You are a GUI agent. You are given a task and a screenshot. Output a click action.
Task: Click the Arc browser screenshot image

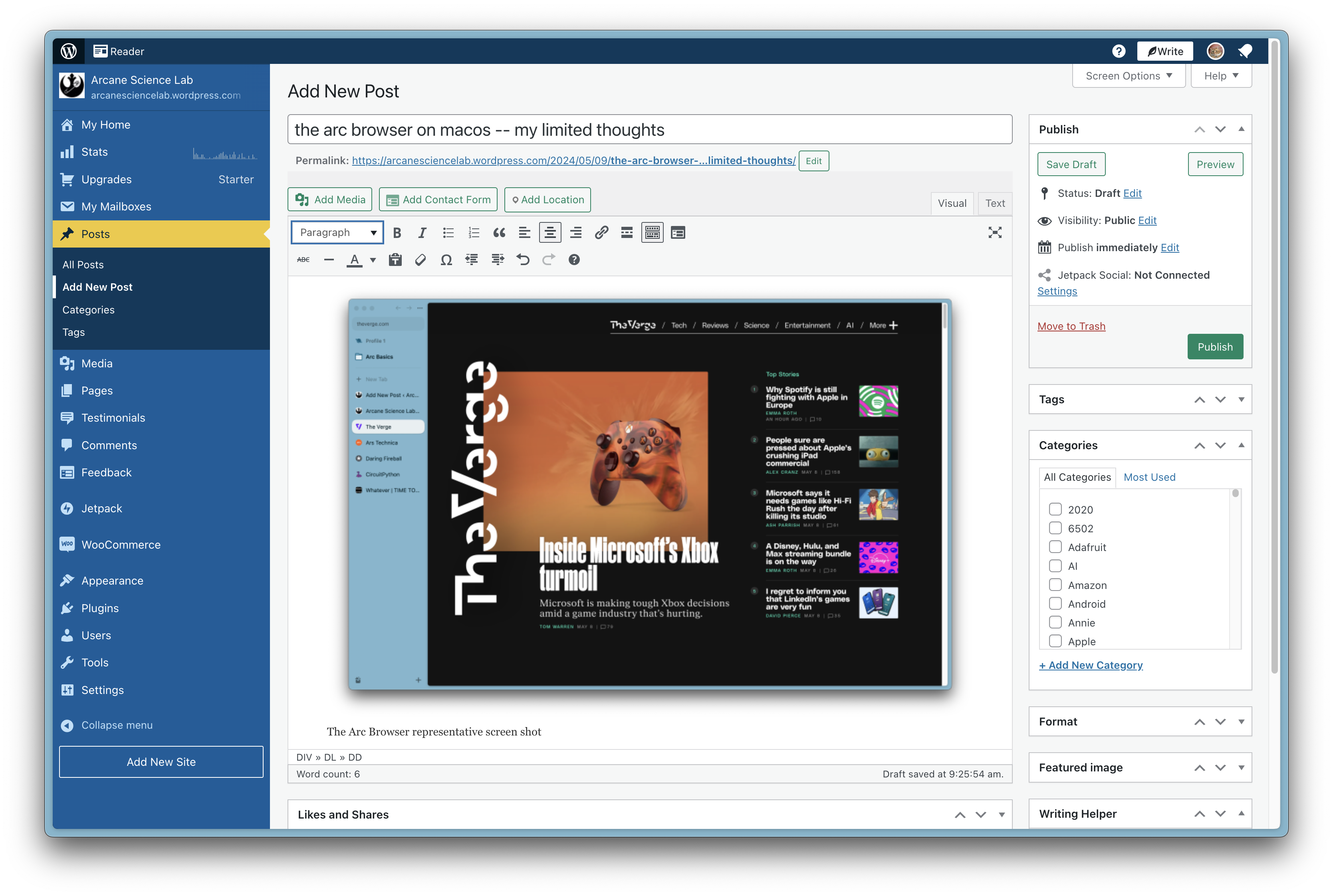tap(650, 494)
